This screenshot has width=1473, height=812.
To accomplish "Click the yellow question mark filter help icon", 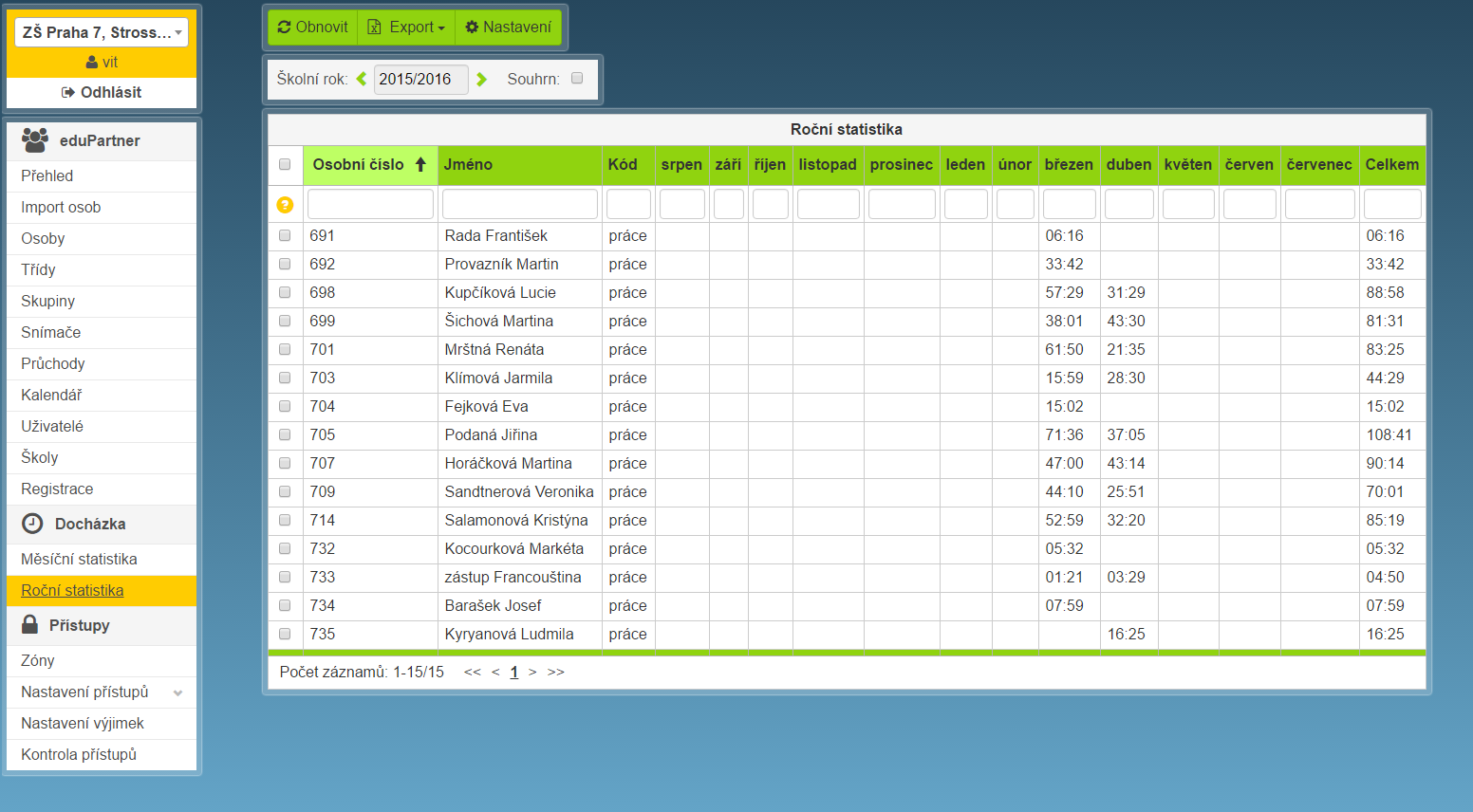I will tap(285, 205).
